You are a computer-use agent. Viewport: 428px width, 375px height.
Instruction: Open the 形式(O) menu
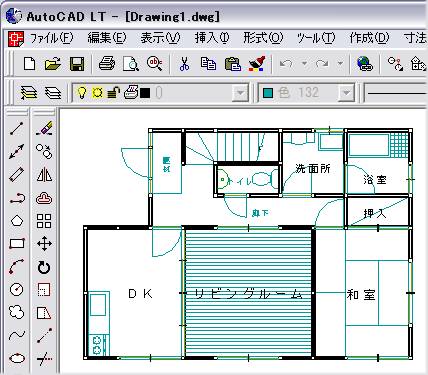click(263, 38)
